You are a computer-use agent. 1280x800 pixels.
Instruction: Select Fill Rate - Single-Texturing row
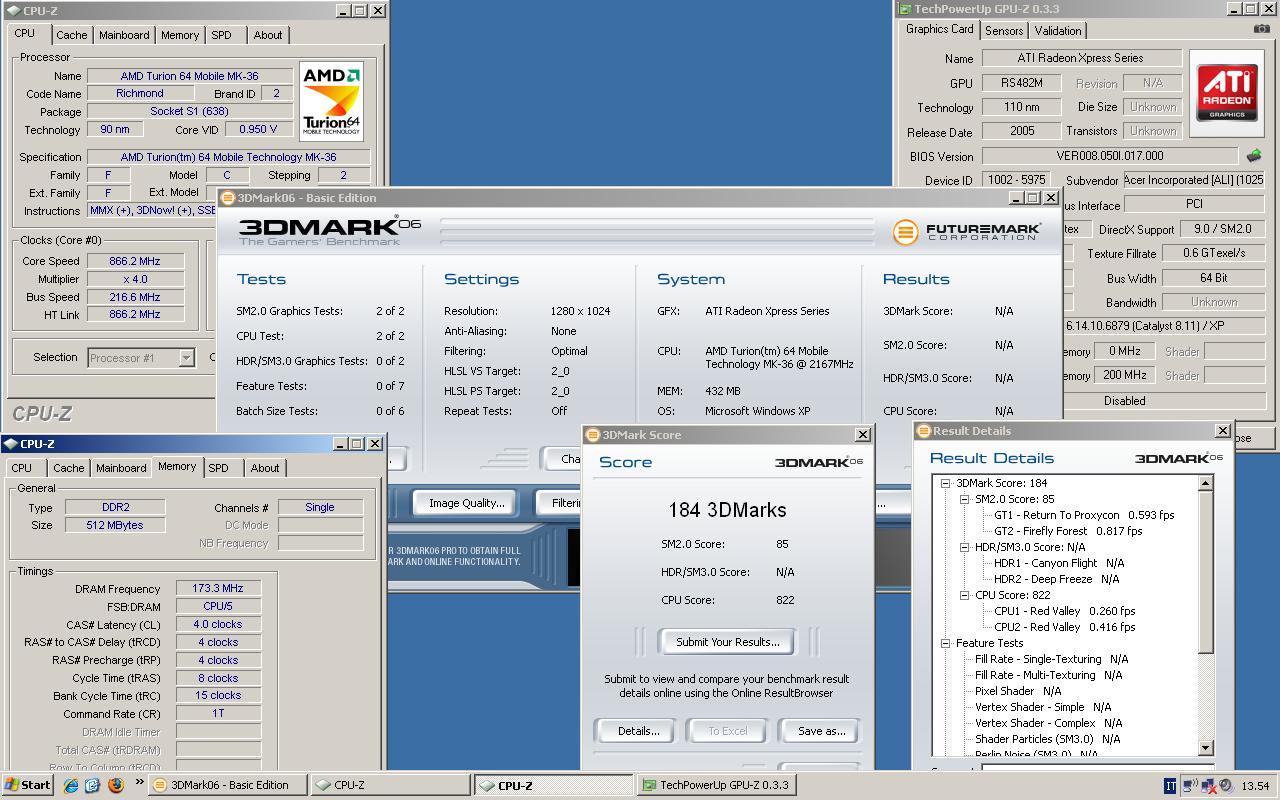click(1051, 659)
